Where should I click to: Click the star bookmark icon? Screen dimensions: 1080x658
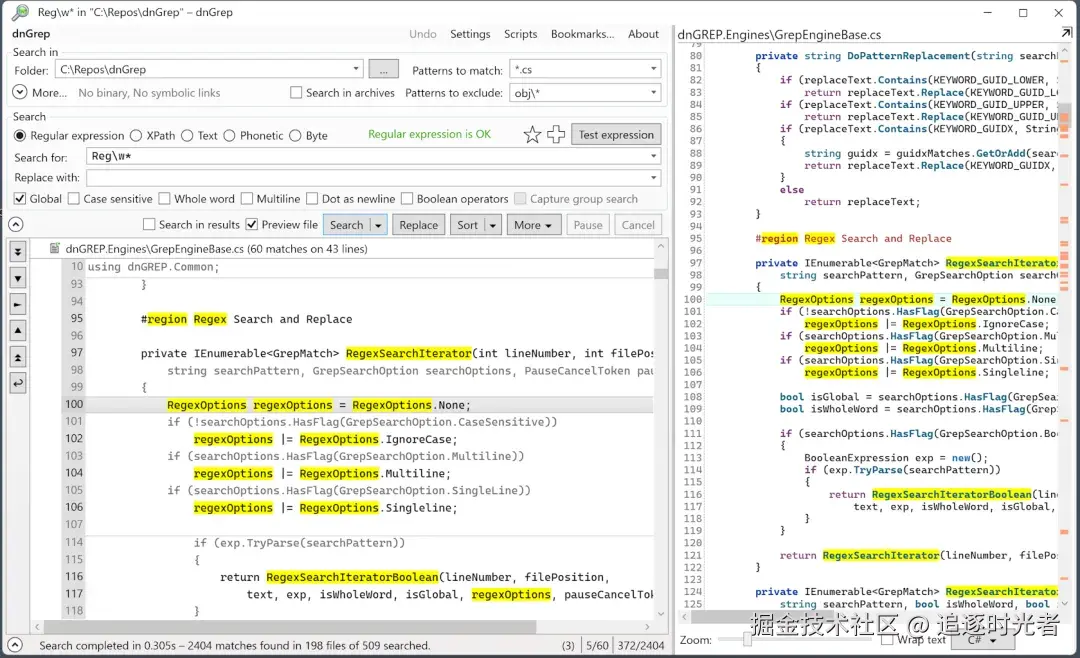pos(532,135)
